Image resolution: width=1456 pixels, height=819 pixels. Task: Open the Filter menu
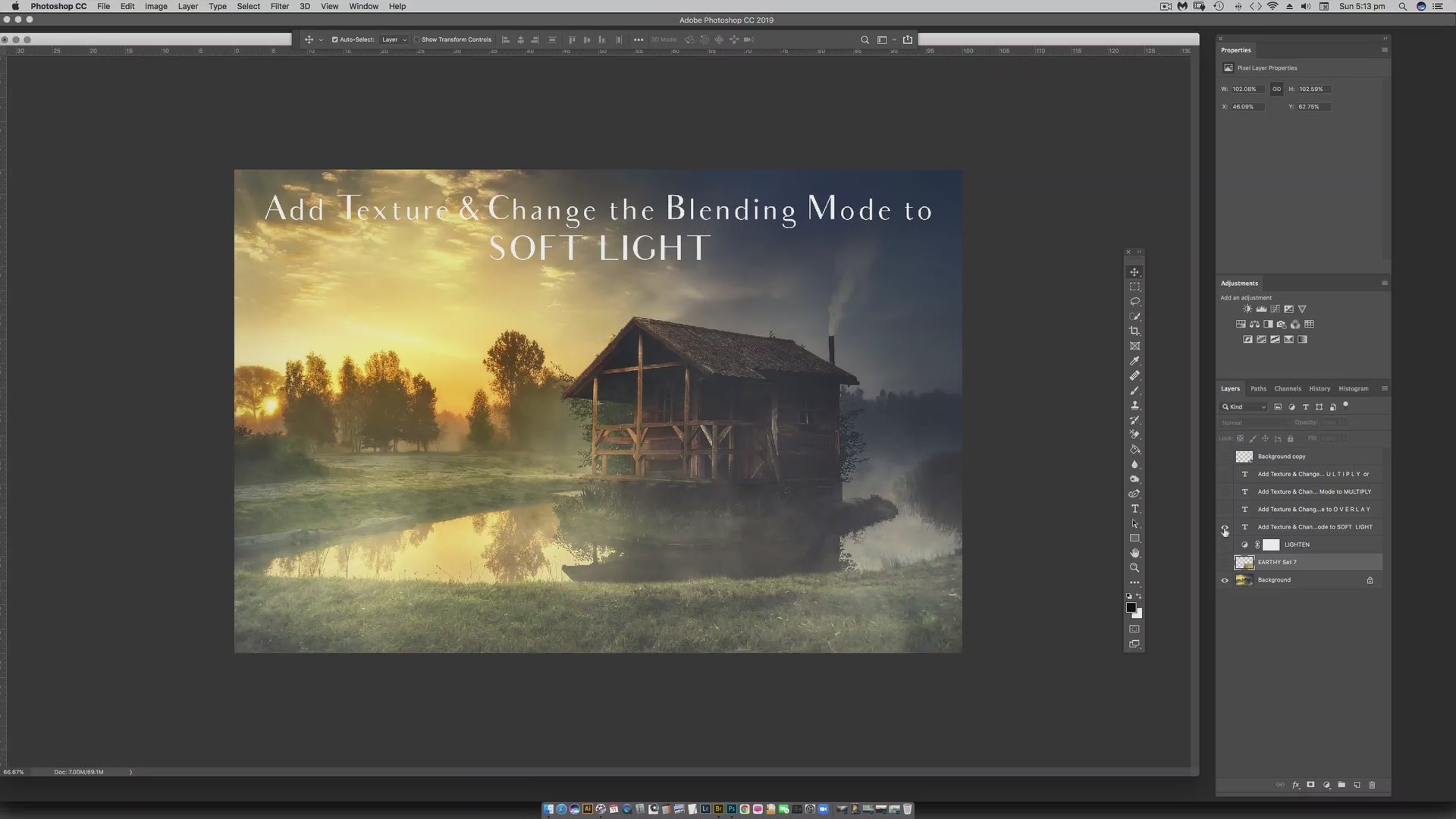click(279, 6)
